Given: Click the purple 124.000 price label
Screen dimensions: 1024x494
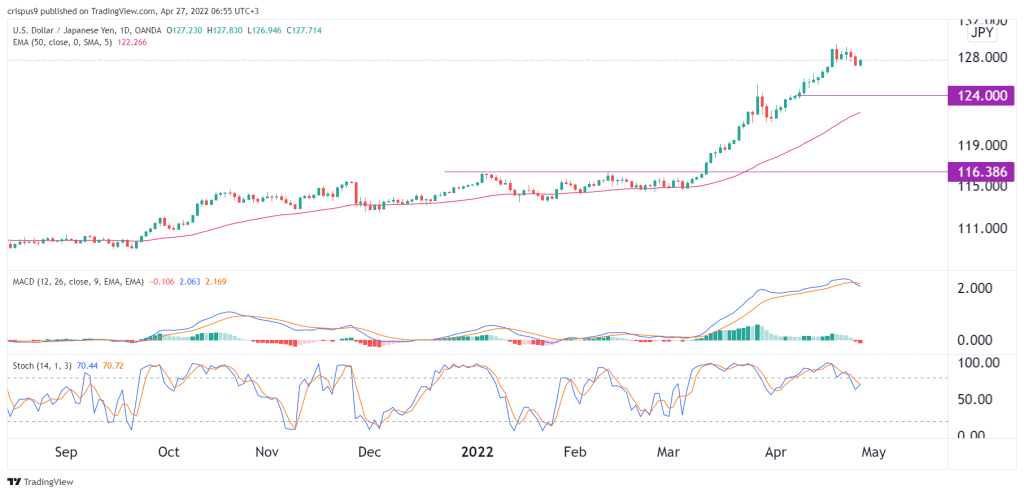Looking at the screenshot, I should click(983, 95).
